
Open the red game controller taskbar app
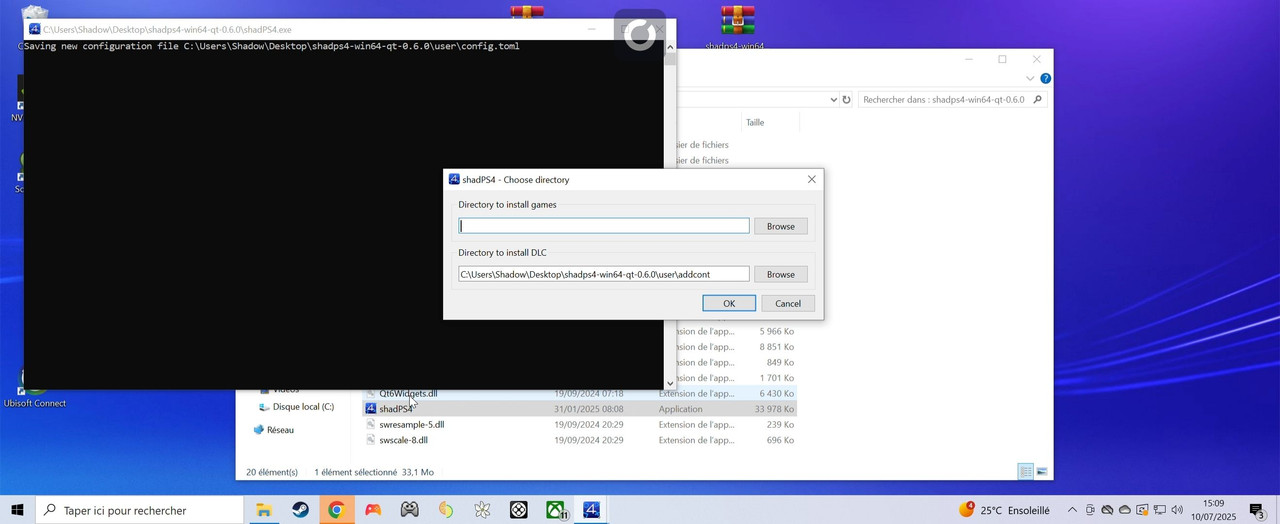373,510
